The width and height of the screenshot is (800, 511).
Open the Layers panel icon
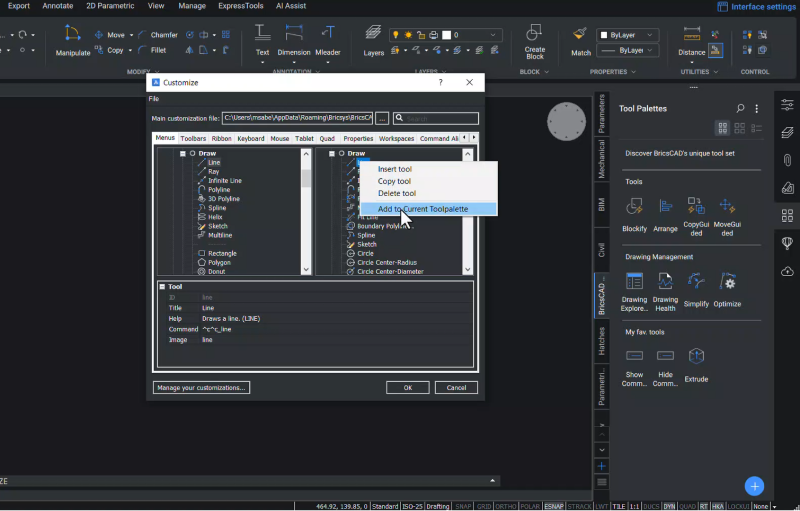pyautogui.click(x=373, y=34)
